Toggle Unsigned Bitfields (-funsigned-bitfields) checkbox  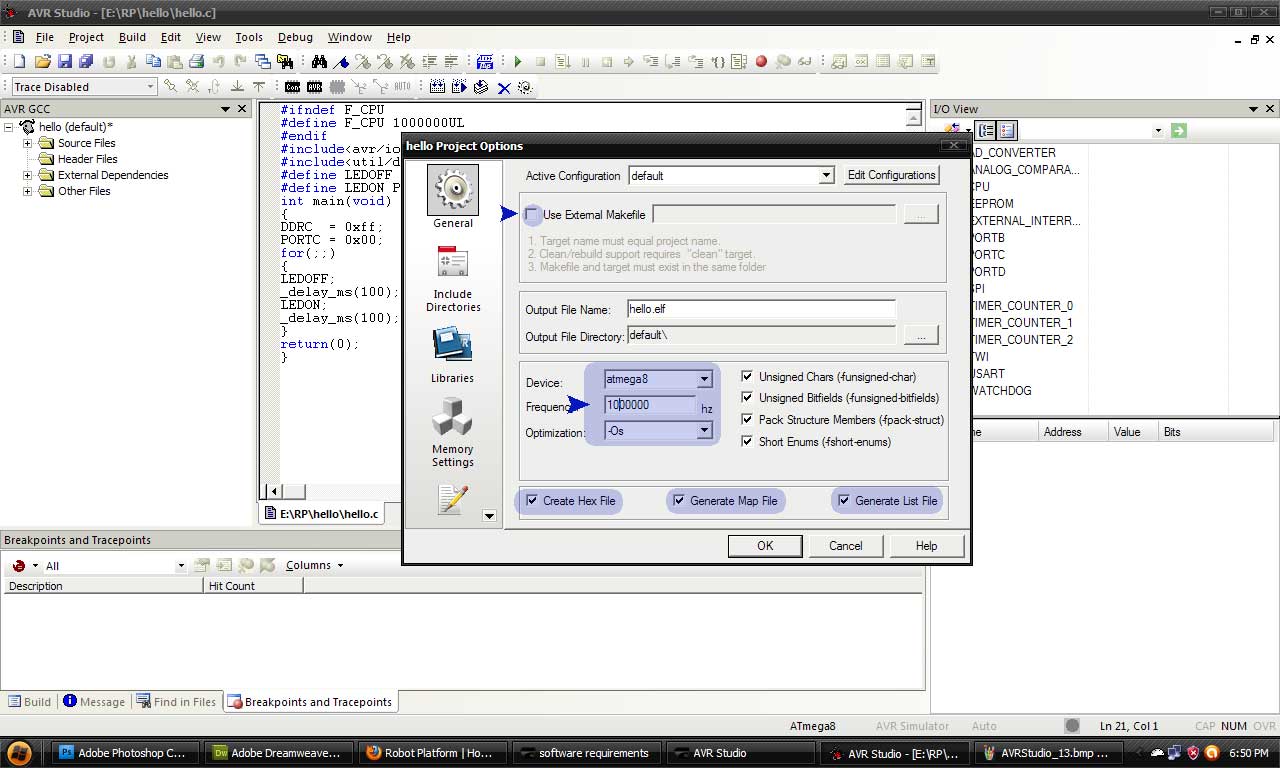(x=747, y=398)
